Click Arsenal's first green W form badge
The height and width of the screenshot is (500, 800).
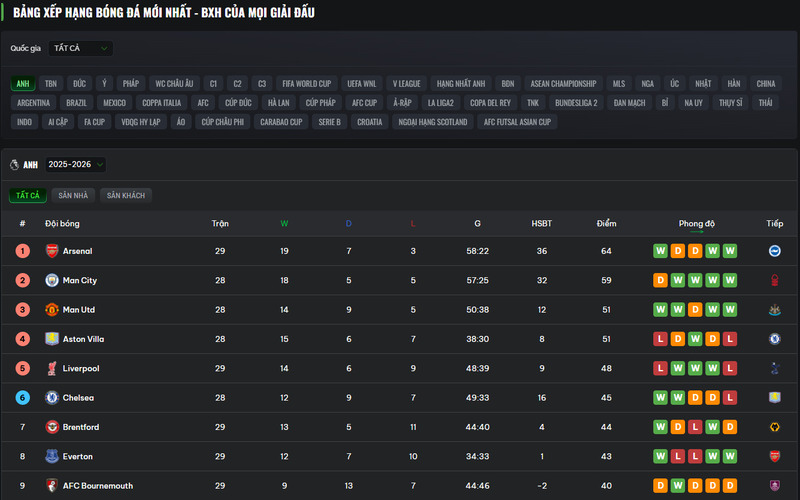click(660, 251)
